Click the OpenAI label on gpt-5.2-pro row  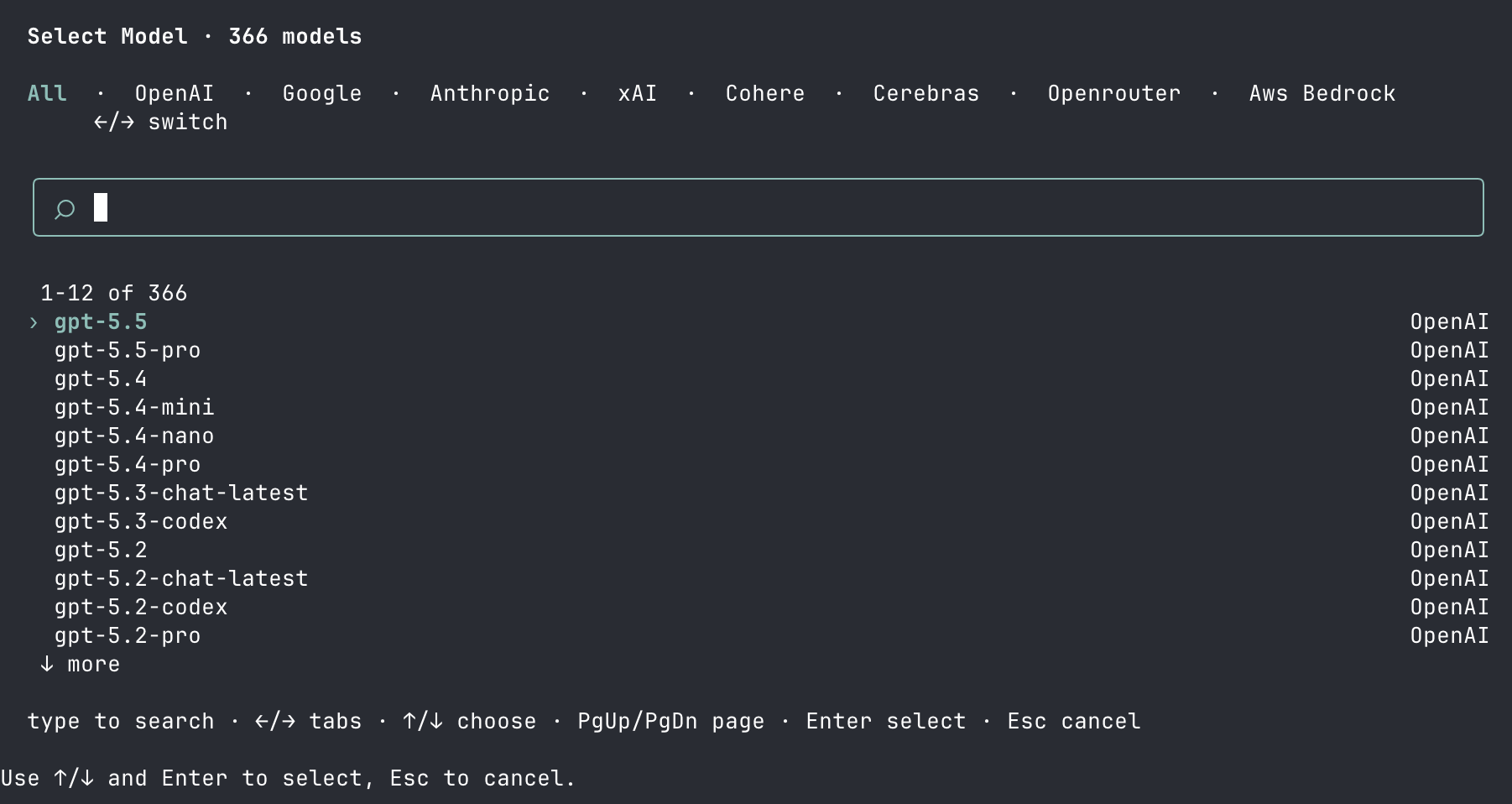1450,635
